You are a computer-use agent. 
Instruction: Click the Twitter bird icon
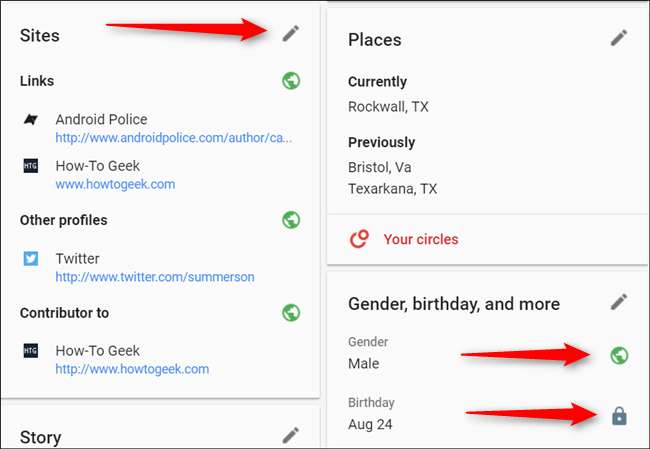point(31,259)
